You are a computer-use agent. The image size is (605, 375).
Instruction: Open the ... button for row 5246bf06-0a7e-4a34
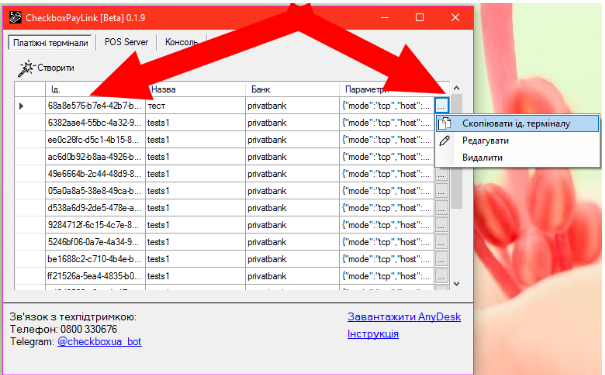(441, 242)
